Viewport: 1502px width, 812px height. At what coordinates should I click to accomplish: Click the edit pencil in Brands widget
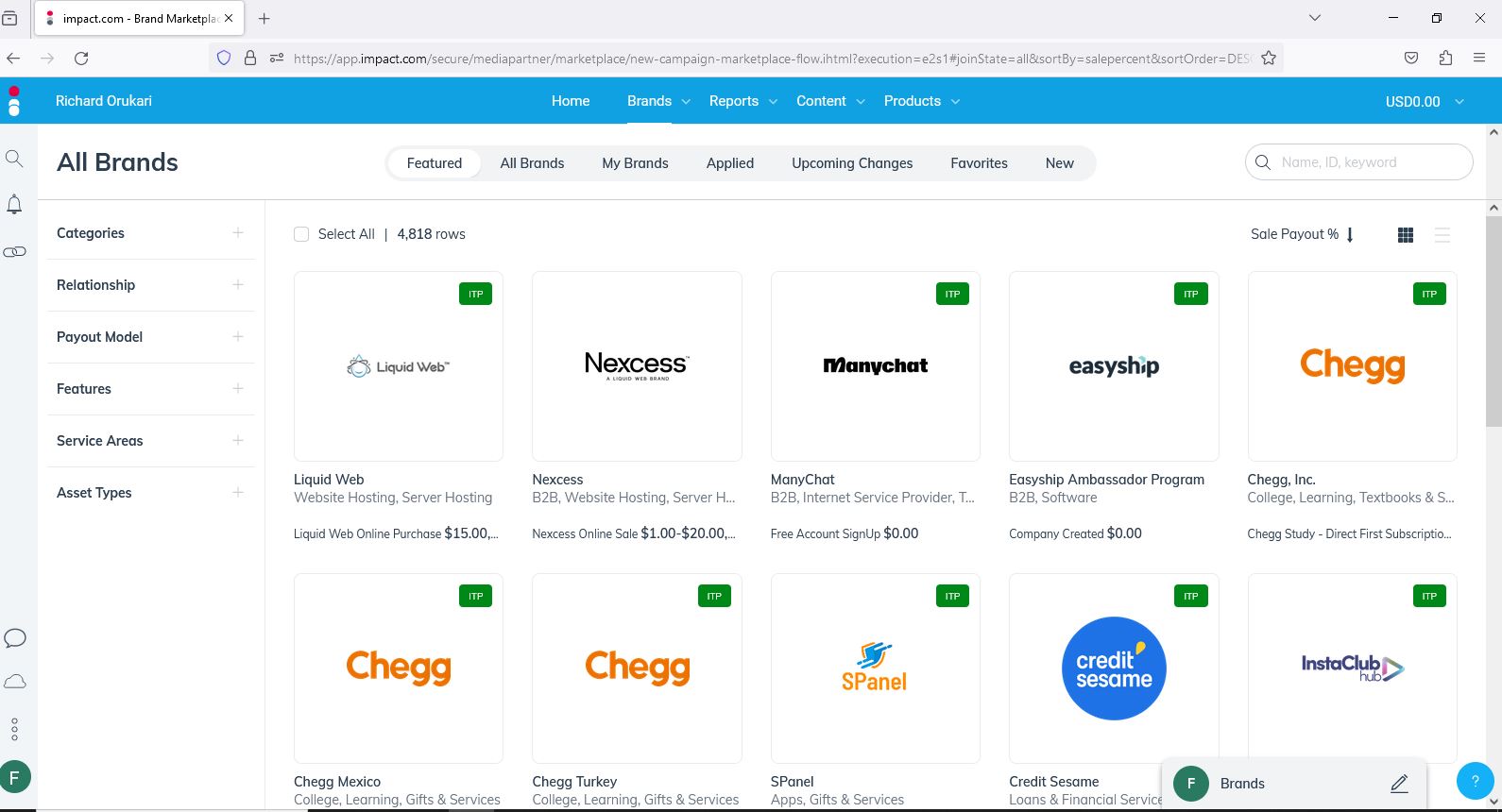tap(1399, 784)
